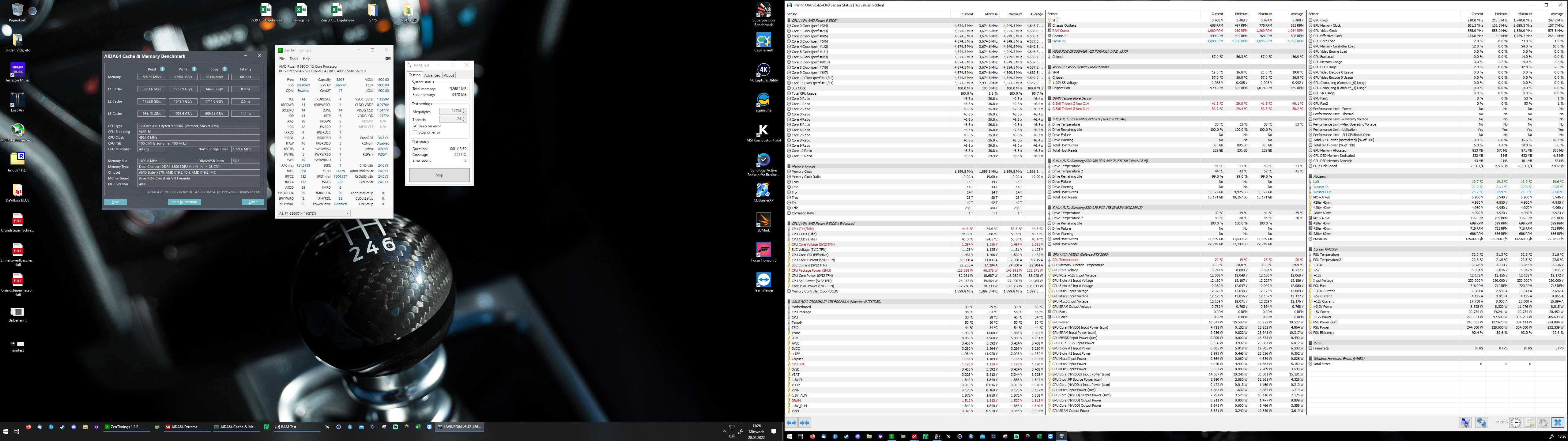Switch to About tab in RAM Test
Image resolution: width=1568 pixels, height=441 pixels.
(x=449, y=75)
